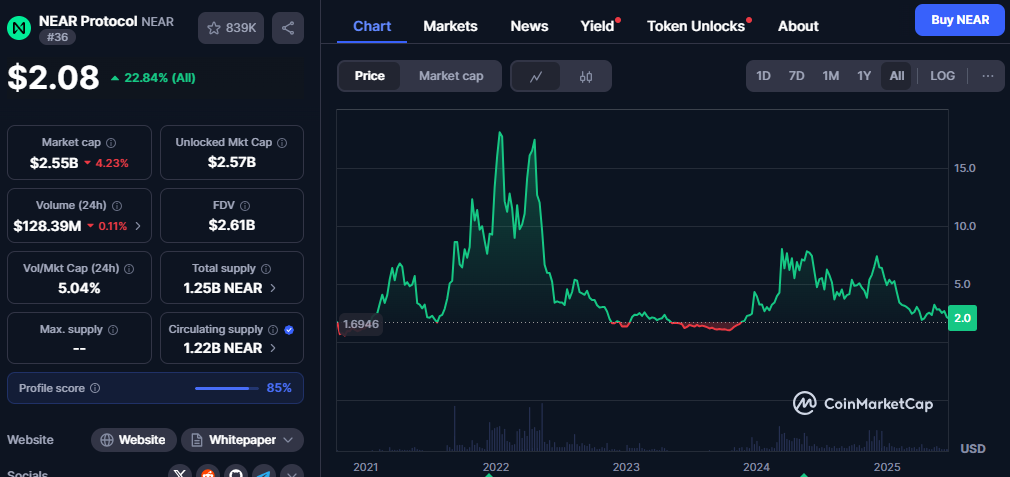Open the Yield tab

(x=597, y=26)
